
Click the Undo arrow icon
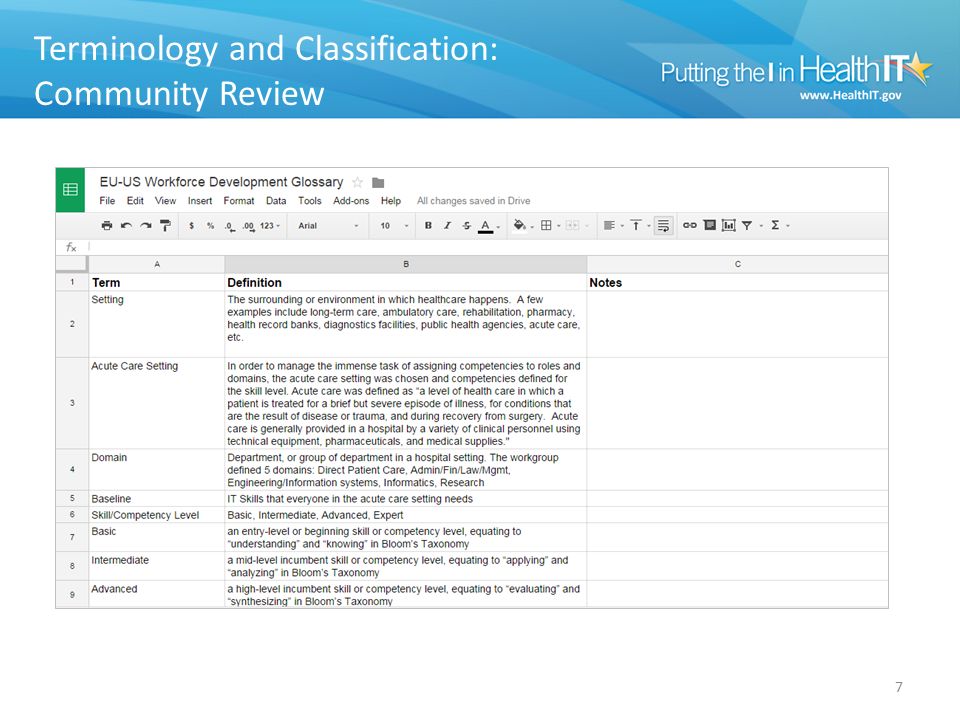126,225
